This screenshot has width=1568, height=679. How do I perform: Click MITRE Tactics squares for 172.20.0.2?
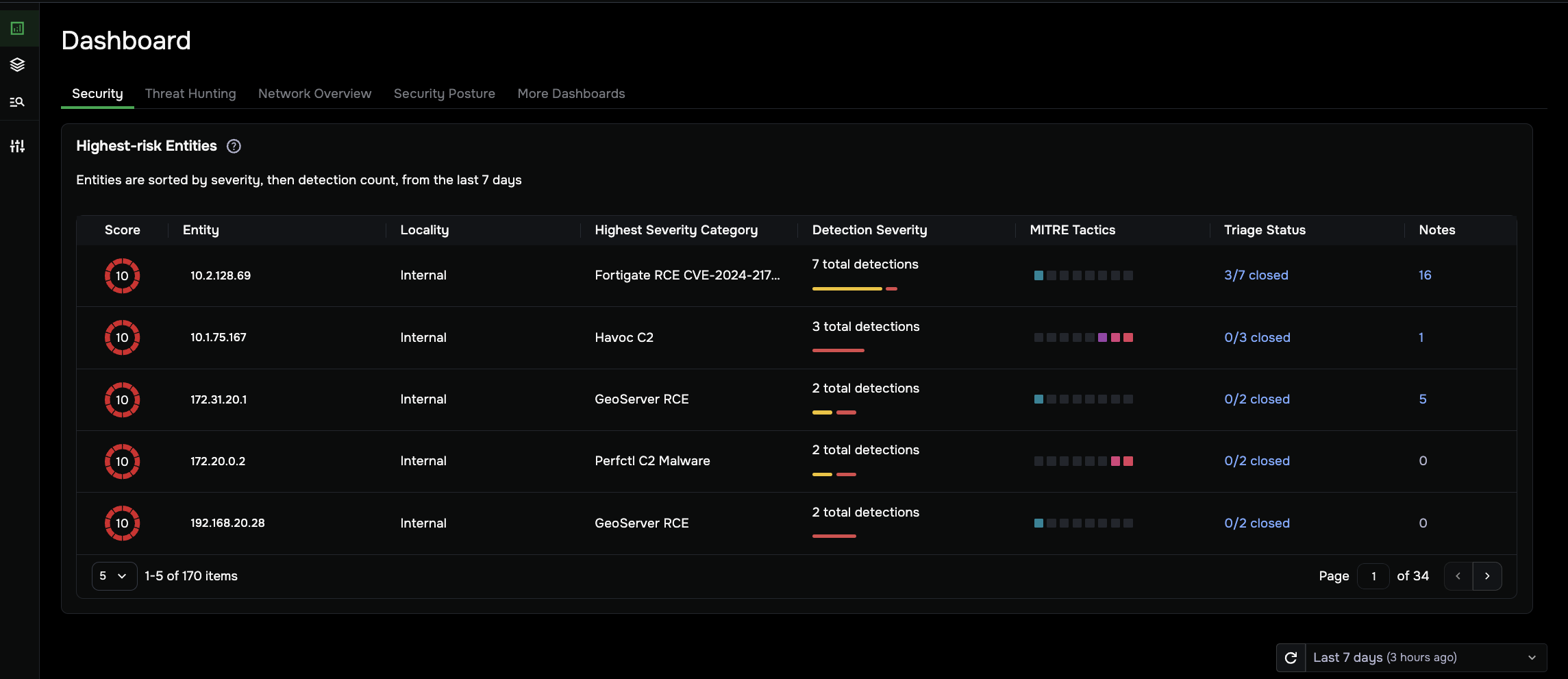click(x=1083, y=461)
